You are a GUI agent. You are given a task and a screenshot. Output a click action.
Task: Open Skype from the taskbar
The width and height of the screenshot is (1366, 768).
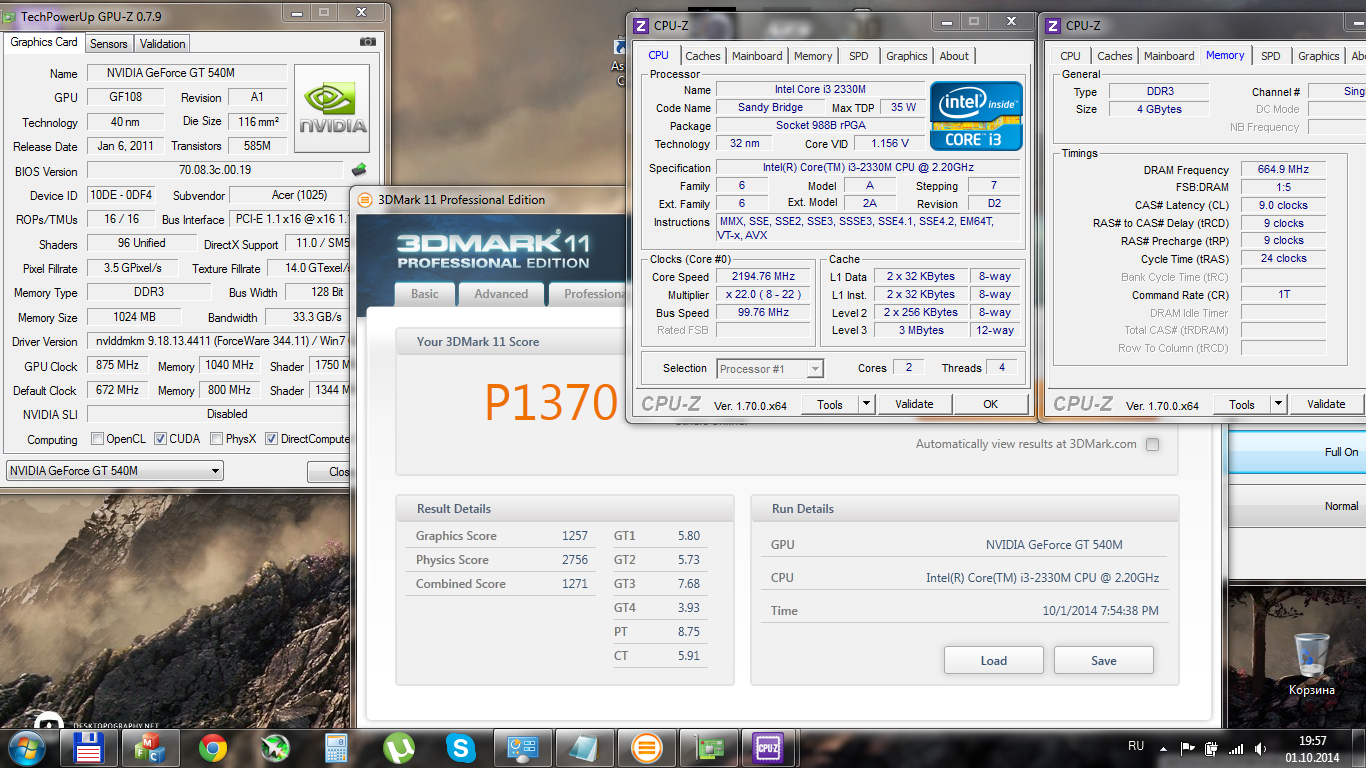(461, 748)
